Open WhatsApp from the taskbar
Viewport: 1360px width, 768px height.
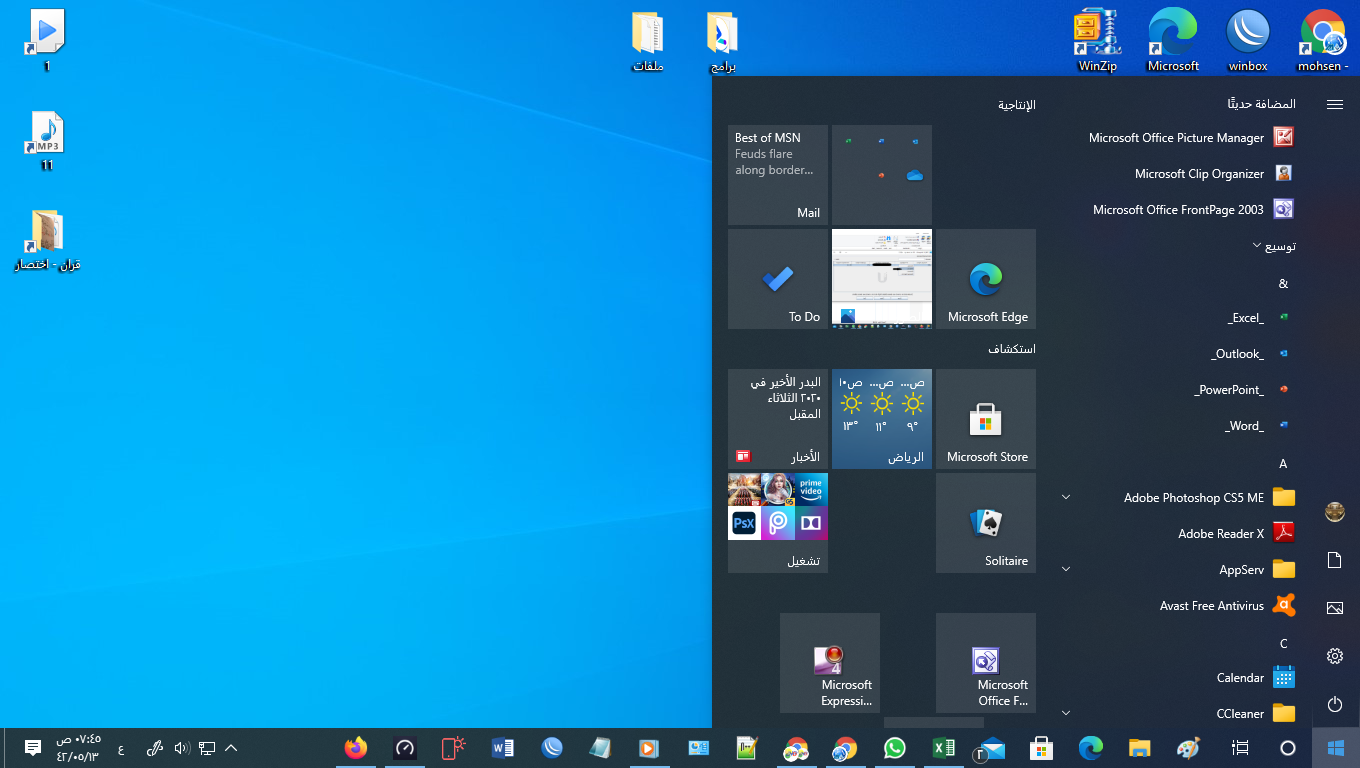tap(894, 748)
